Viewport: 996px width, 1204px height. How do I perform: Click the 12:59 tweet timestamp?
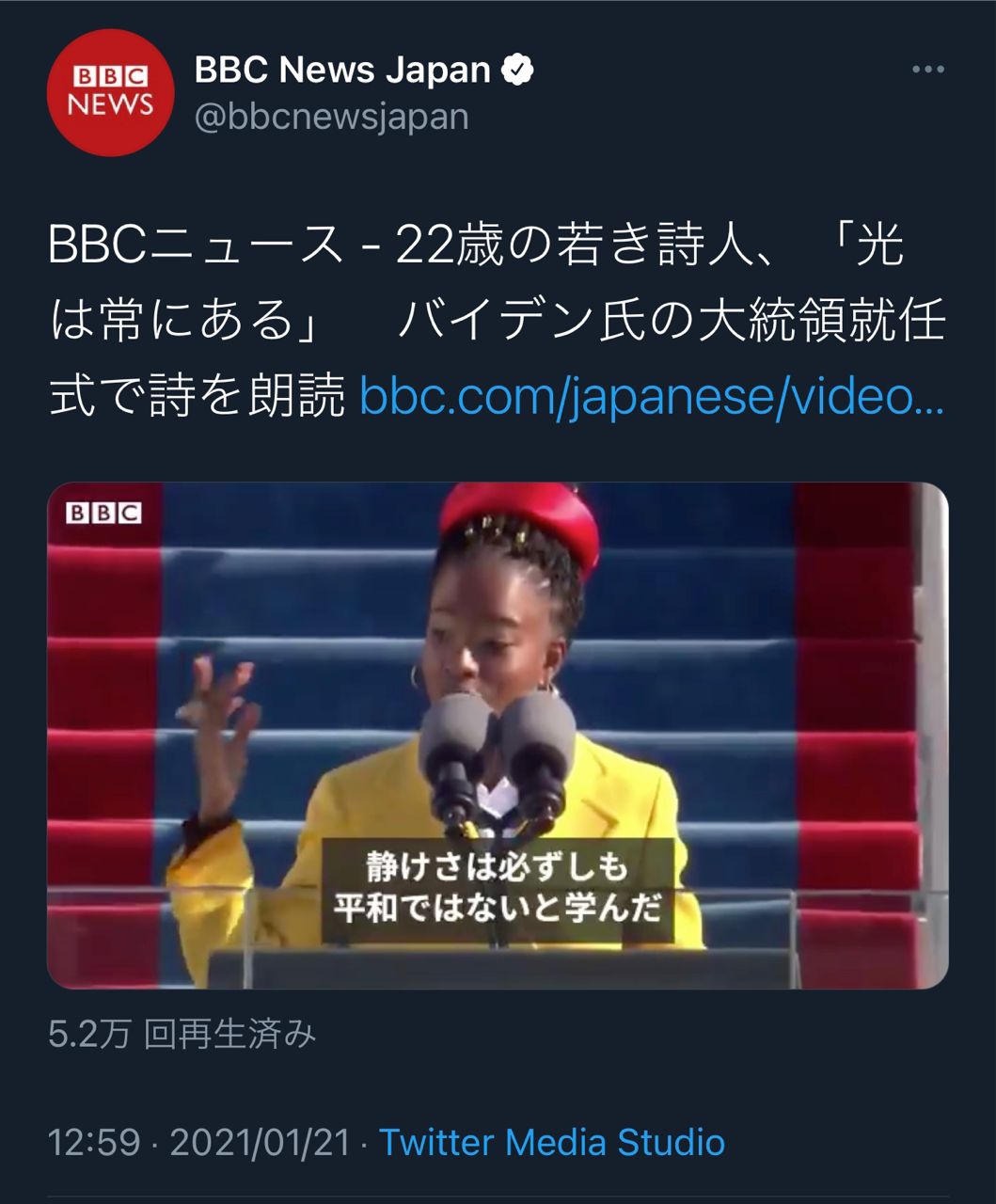tap(93, 1142)
